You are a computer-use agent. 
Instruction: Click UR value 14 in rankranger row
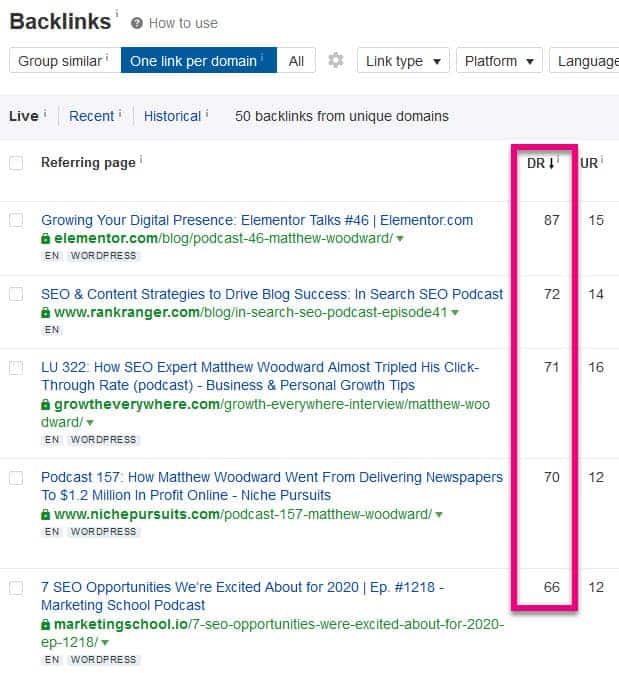click(x=596, y=294)
